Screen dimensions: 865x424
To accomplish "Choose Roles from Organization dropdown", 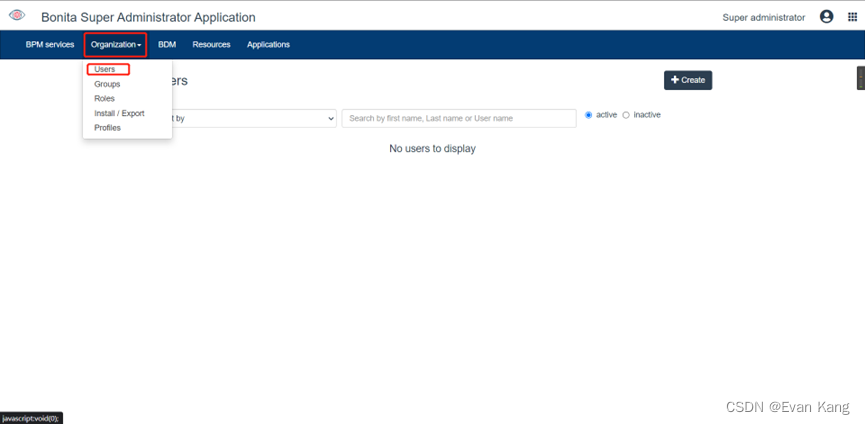I will (x=104, y=99).
